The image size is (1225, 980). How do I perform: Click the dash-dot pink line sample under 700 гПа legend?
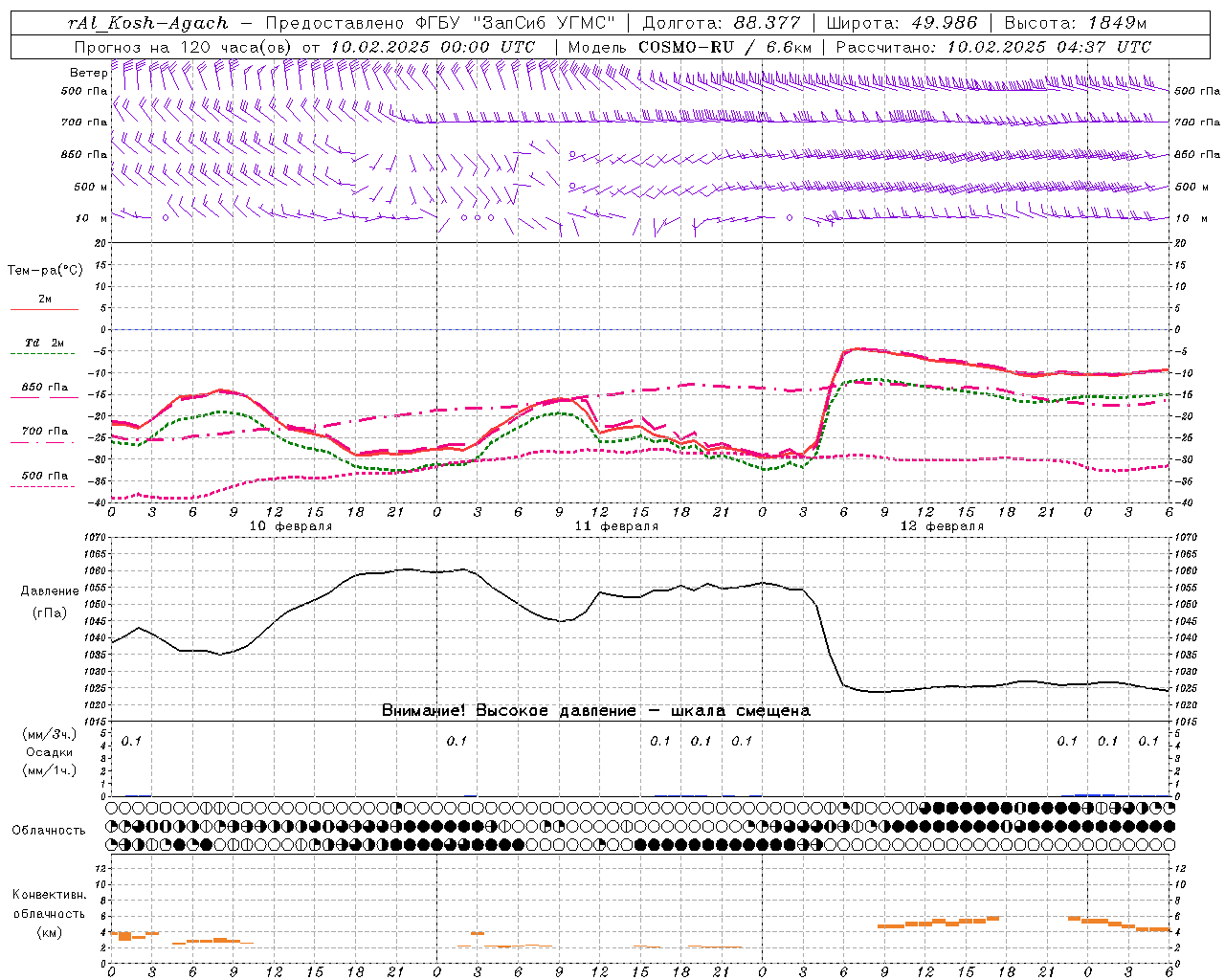point(43,442)
